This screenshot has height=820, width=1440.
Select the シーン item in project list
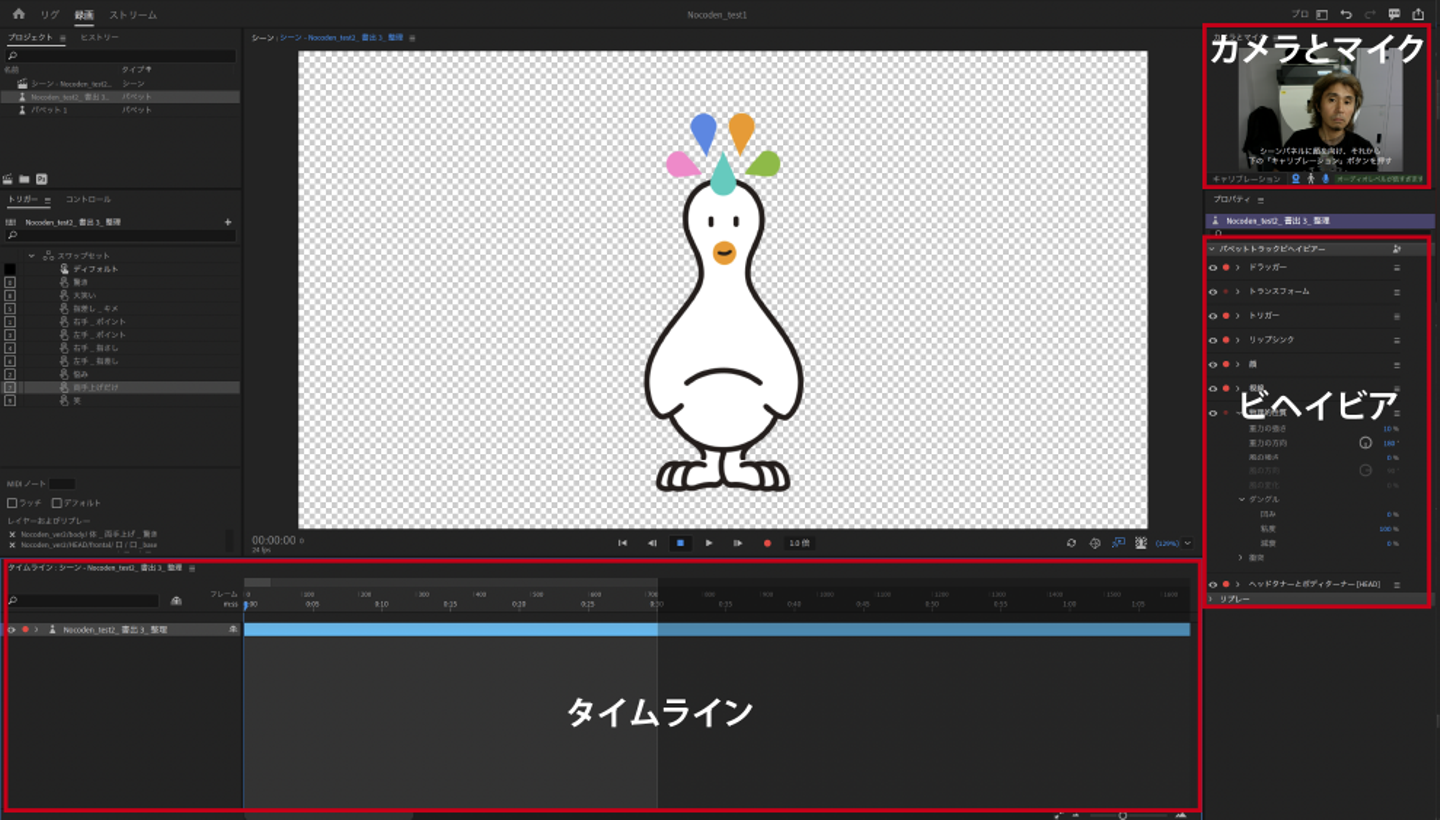(x=120, y=84)
